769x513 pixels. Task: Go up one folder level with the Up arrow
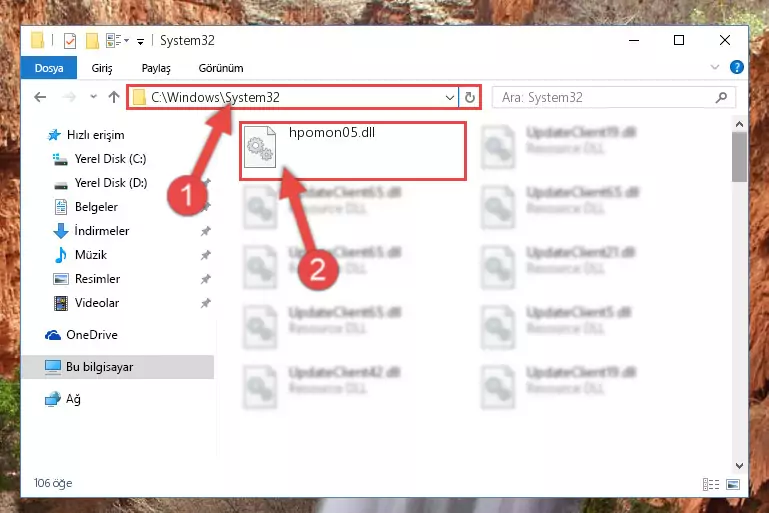click(x=114, y=97)
